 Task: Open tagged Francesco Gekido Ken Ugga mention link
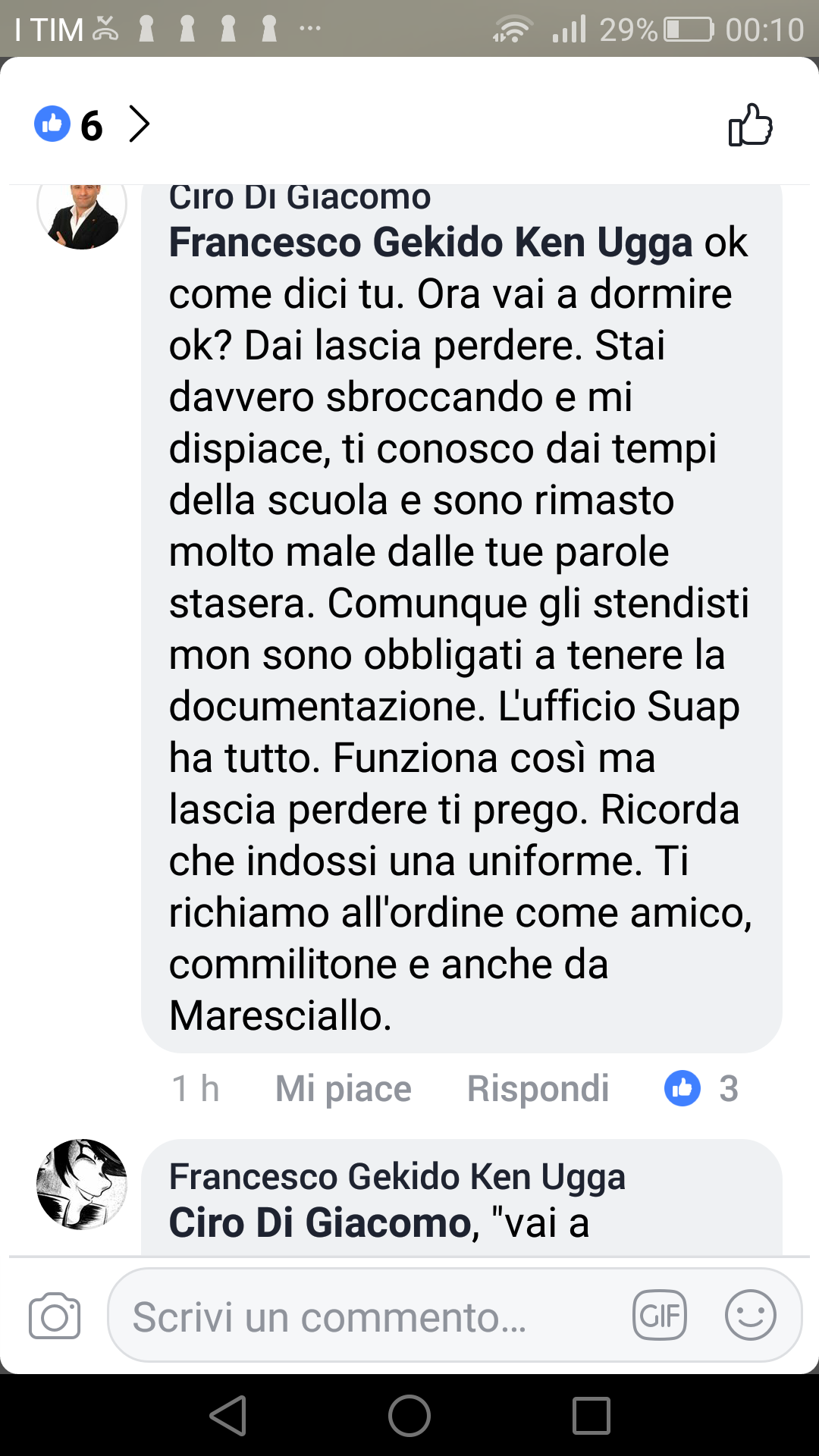click(431, 243)
